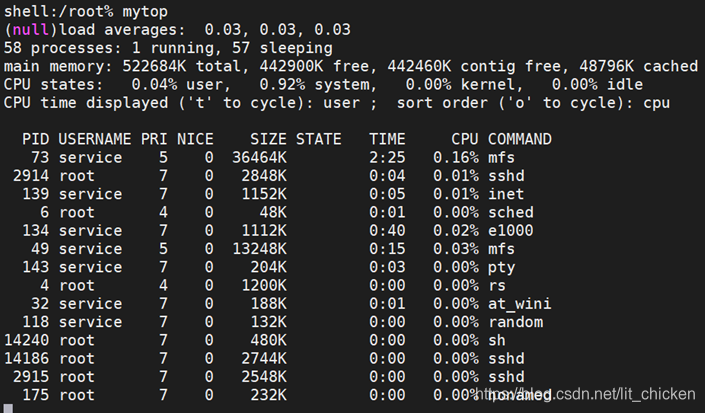Click the '522684K total' memory value
This screenshot has height=413, width=705.
click(x=182, y=67)
